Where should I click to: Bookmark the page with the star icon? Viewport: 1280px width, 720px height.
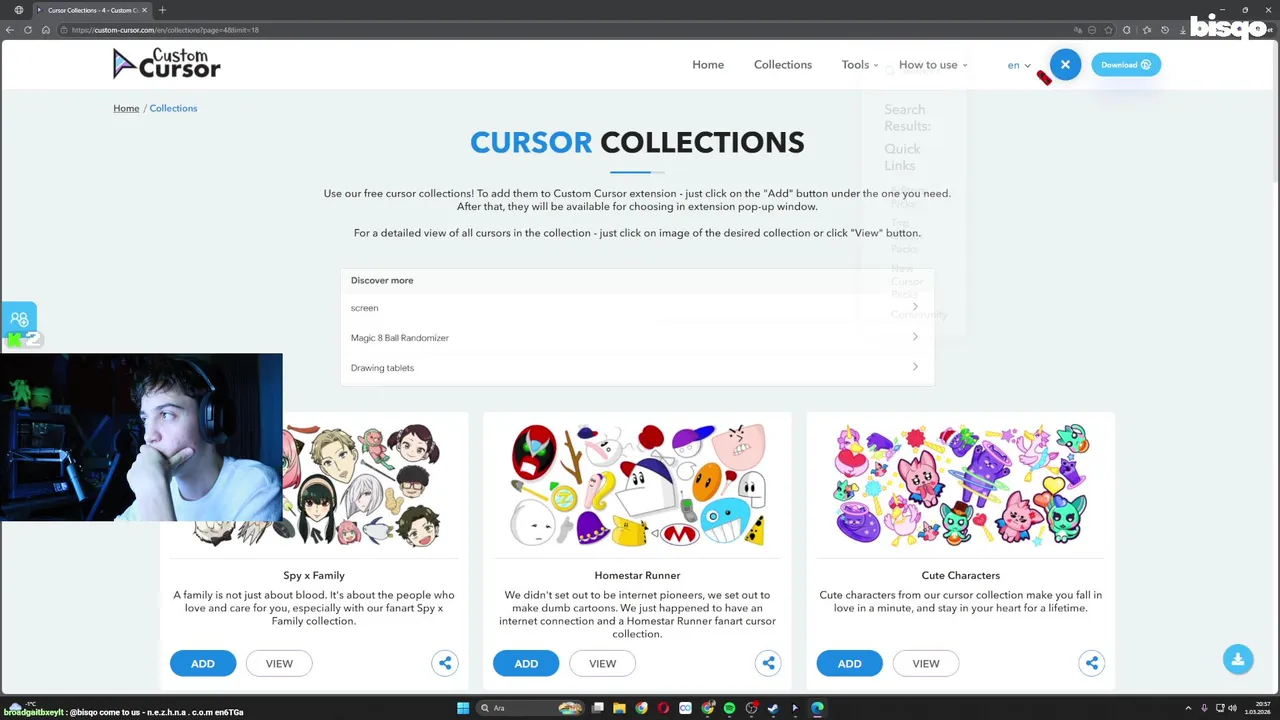(x=1108, y=30)
